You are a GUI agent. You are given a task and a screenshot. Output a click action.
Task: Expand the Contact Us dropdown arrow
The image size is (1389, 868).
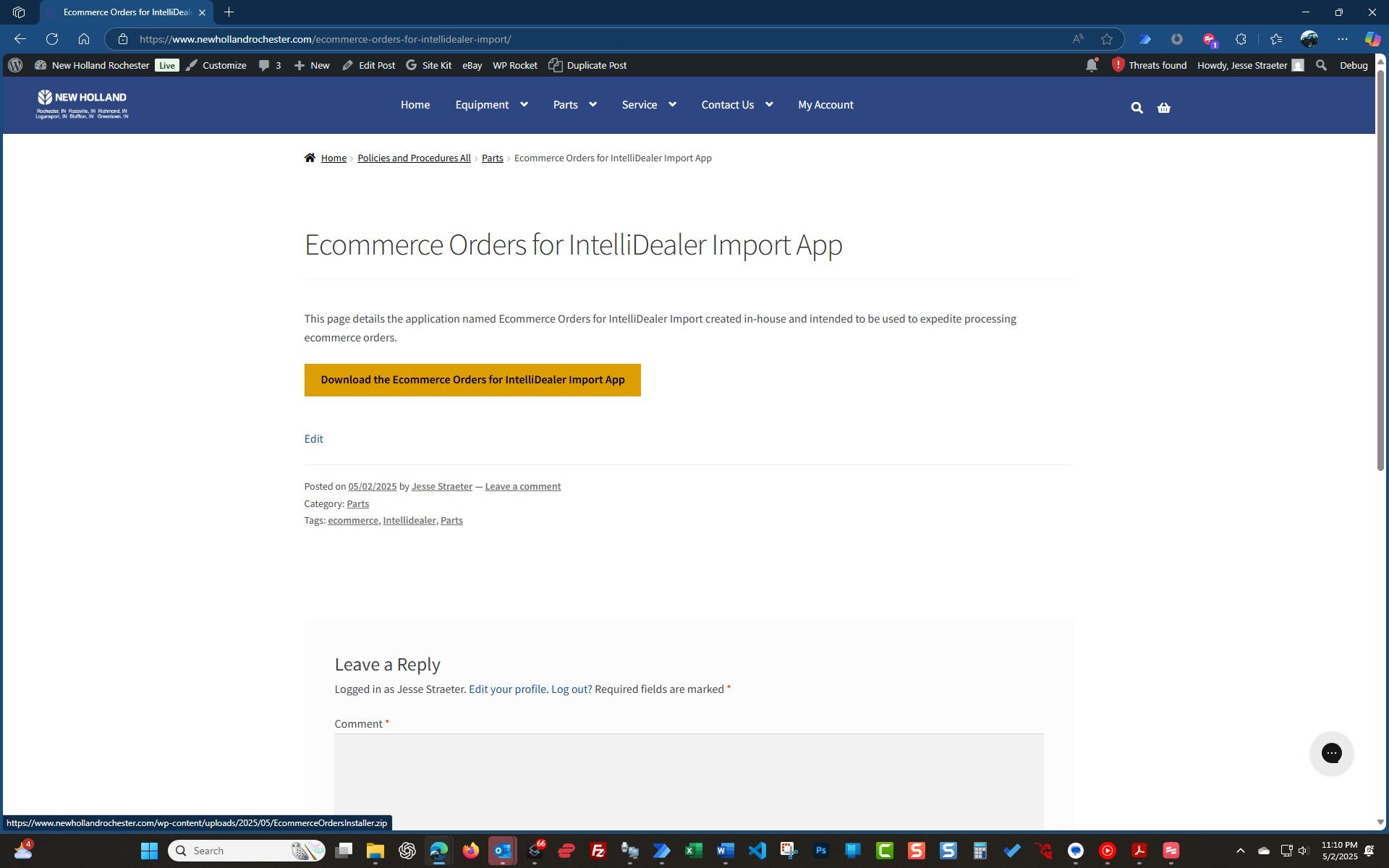pyautogui.click(x=769, y=105)
